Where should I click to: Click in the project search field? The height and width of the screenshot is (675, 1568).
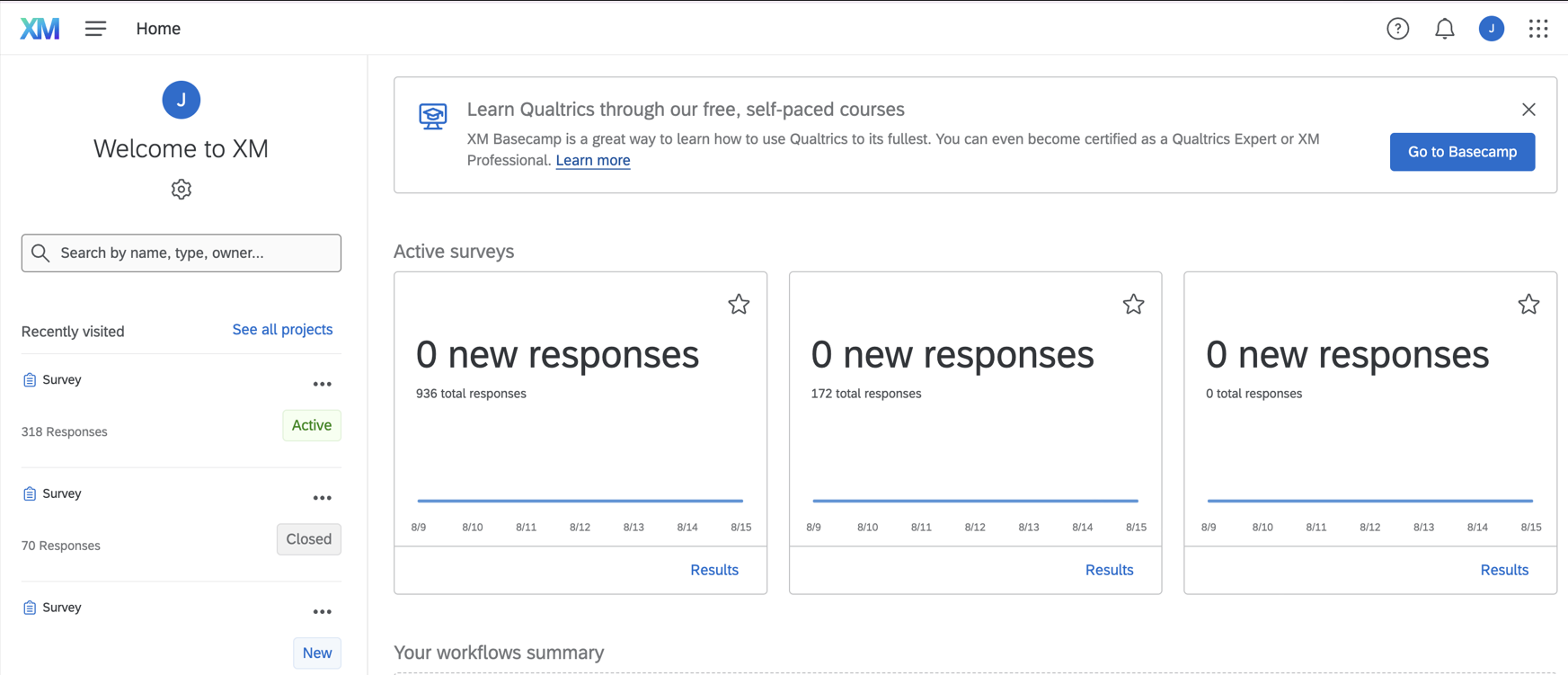click(x=182, y=253)
